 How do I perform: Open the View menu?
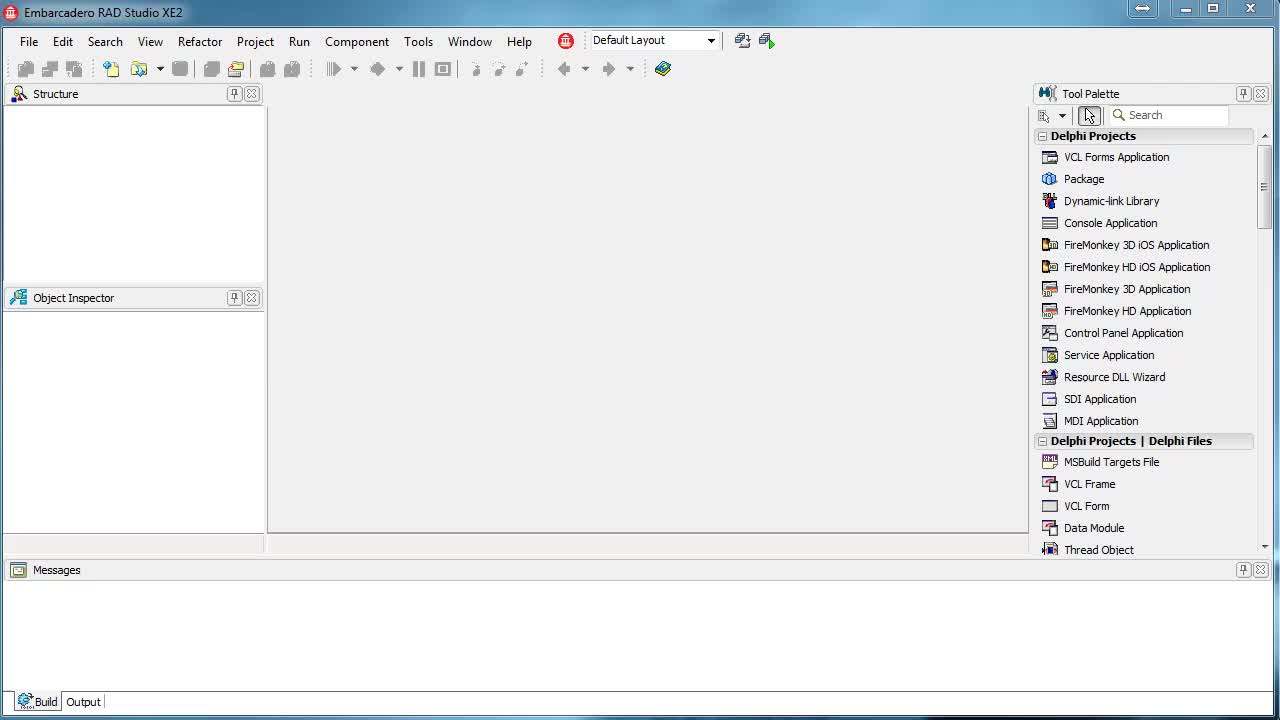coord(150,42)
